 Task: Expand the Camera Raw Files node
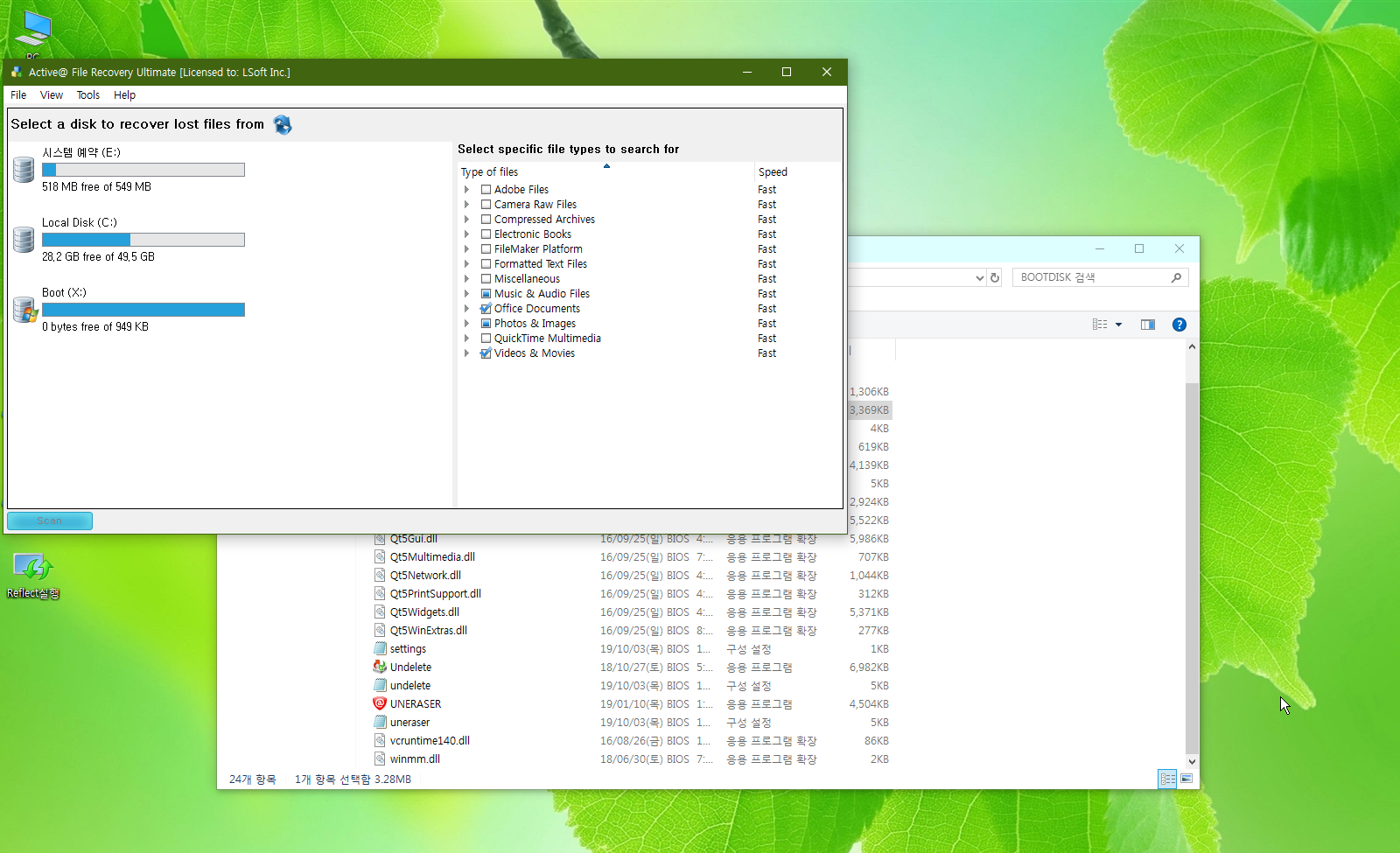tap(466, 204)
